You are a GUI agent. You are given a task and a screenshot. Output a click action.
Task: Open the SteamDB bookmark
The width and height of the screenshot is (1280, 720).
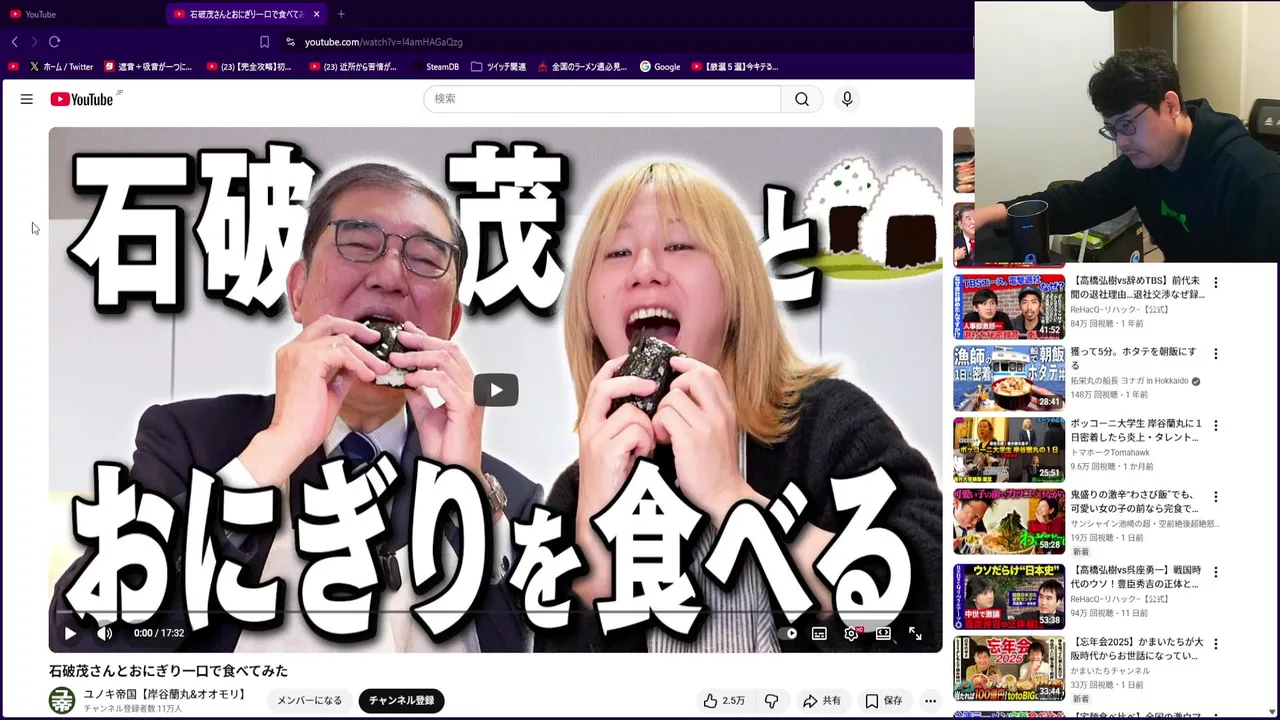tap(435, 67)
